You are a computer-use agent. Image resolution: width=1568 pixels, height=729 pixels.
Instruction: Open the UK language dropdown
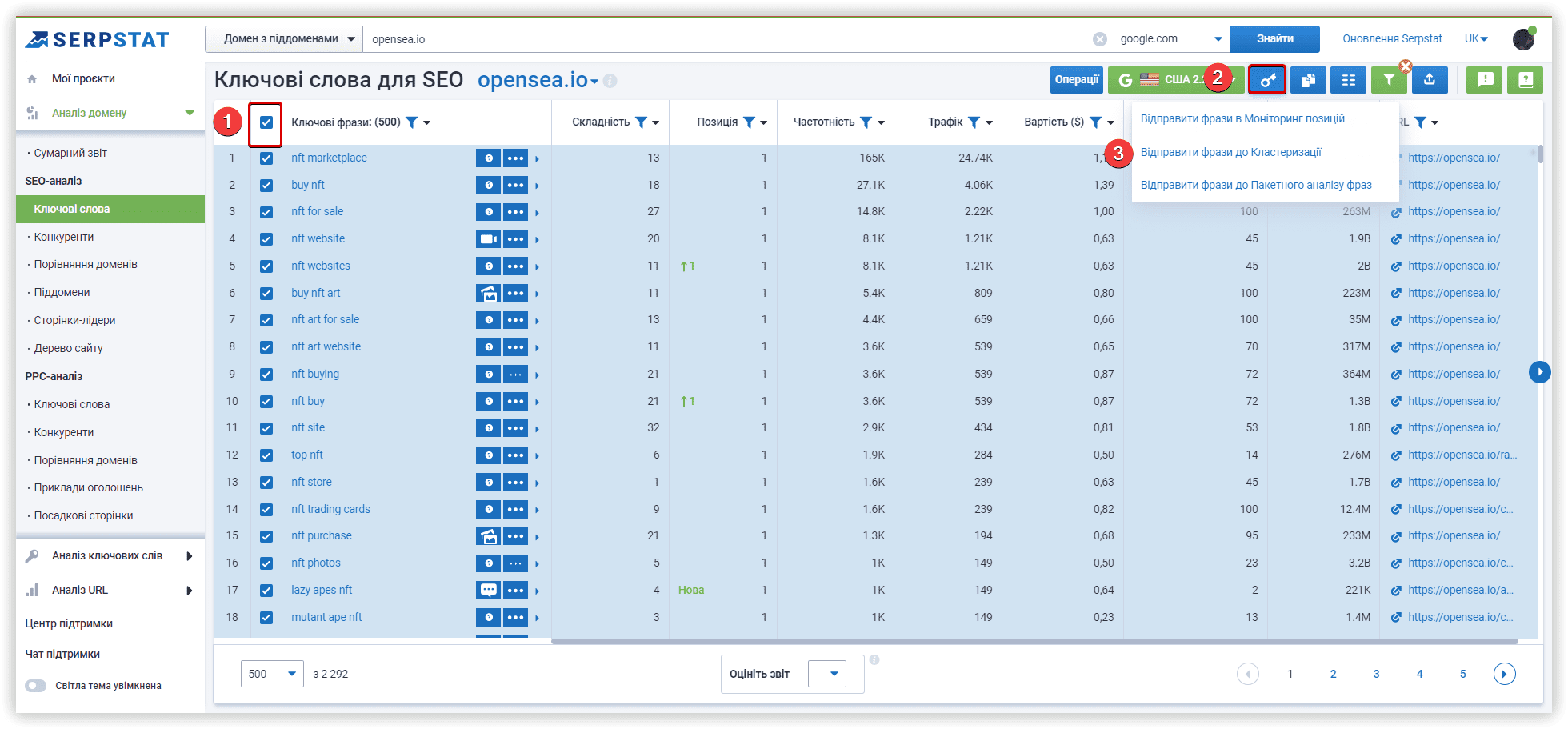1476,38
